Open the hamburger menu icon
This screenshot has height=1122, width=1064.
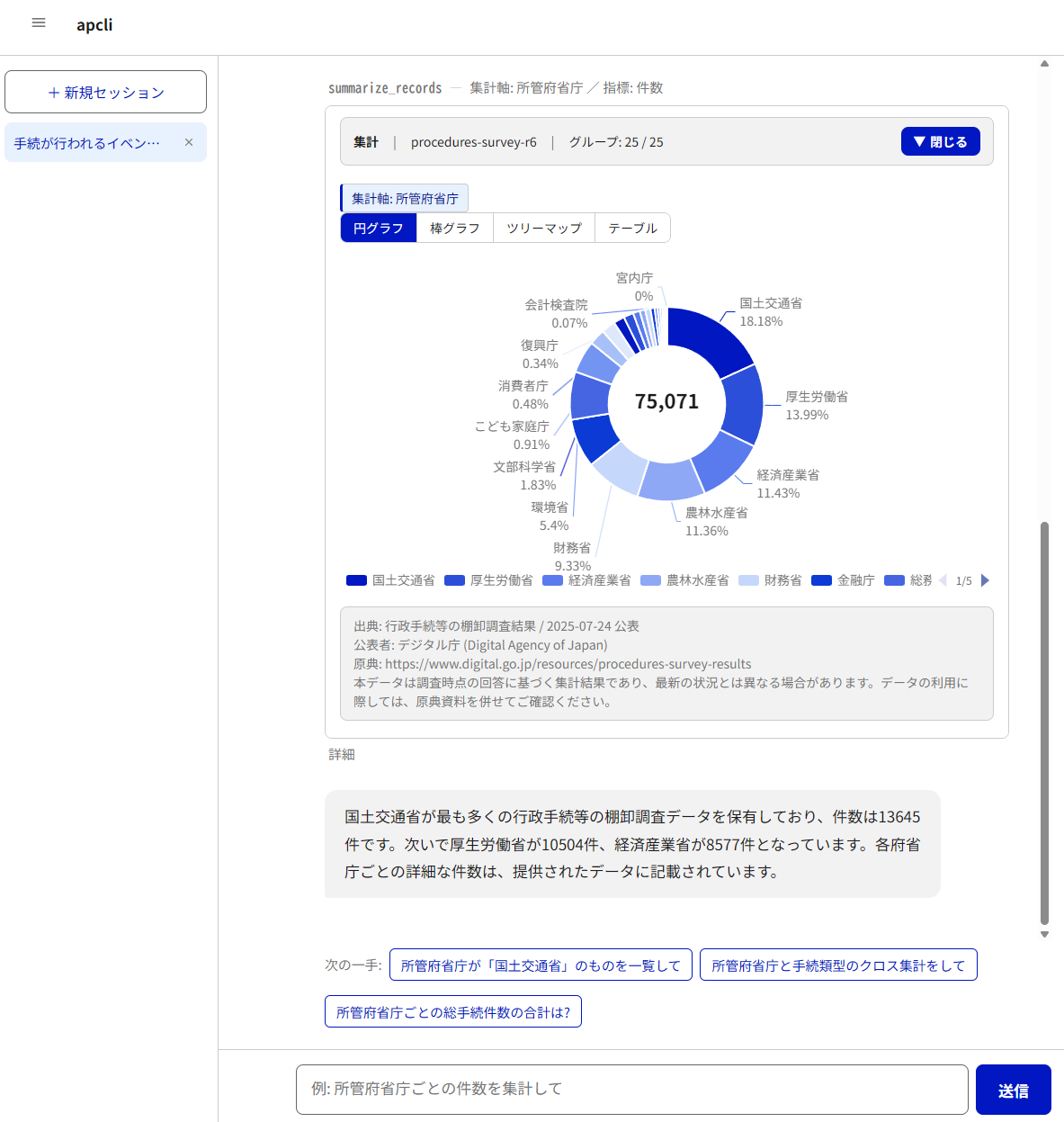point(39,23)
